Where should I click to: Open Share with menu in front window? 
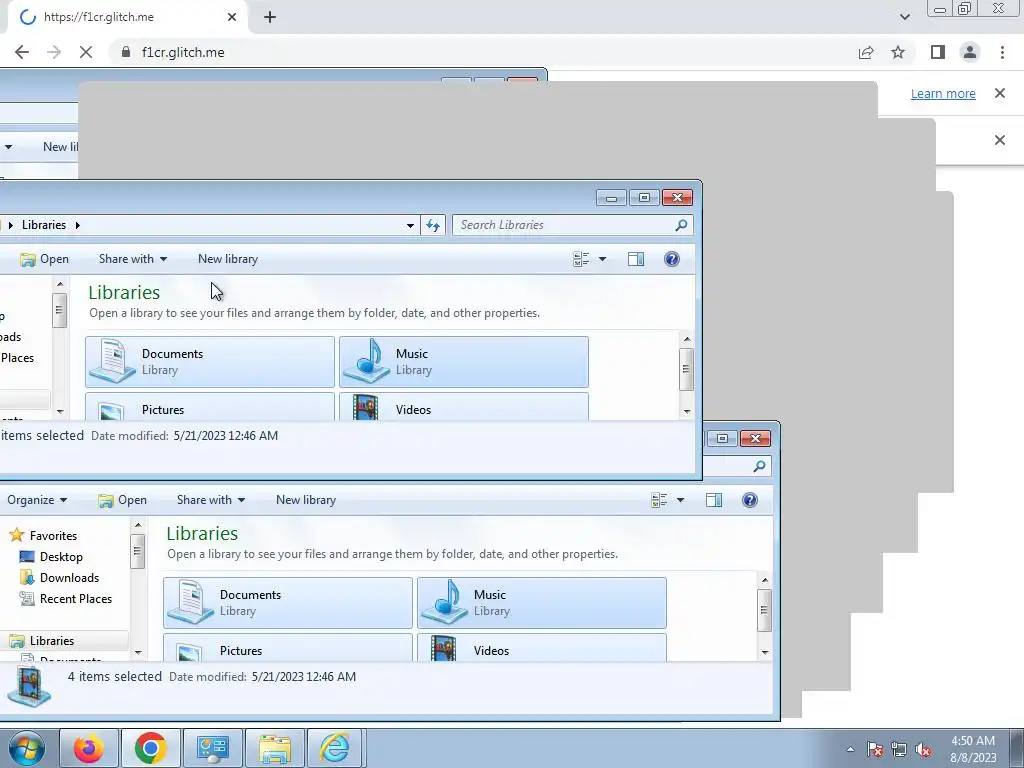210,500
